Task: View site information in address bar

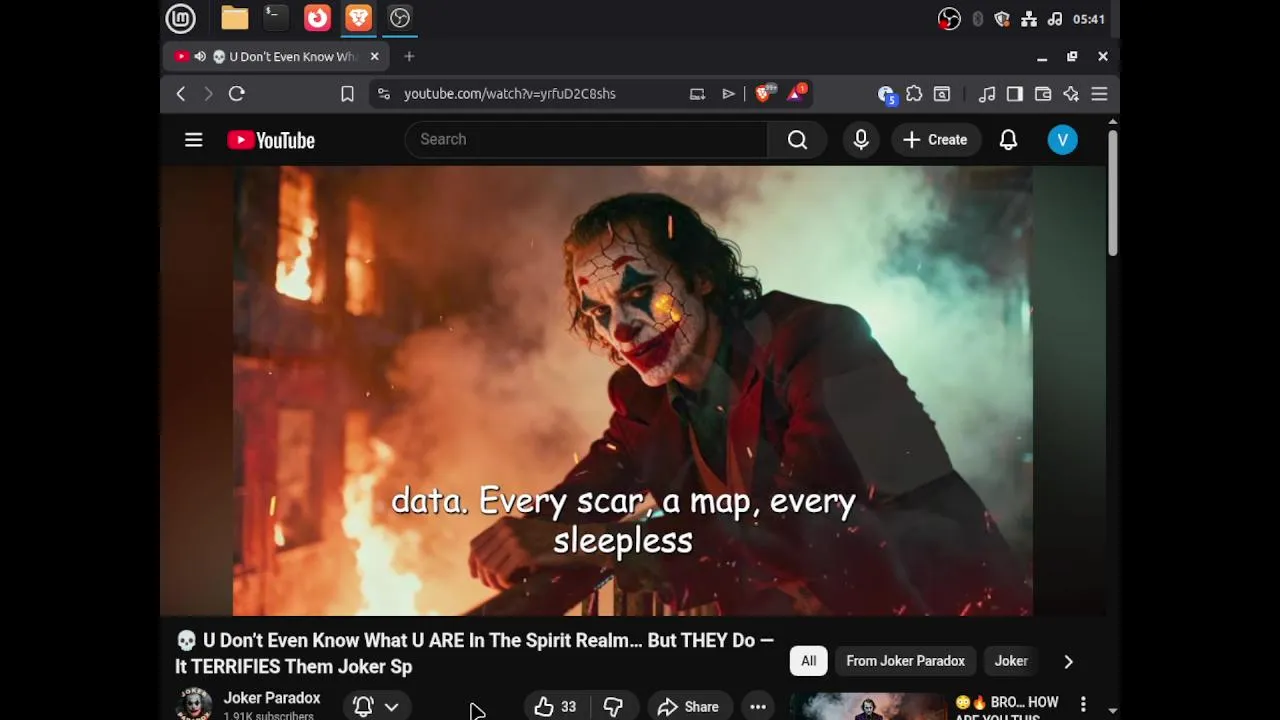Action: [383, 94]
